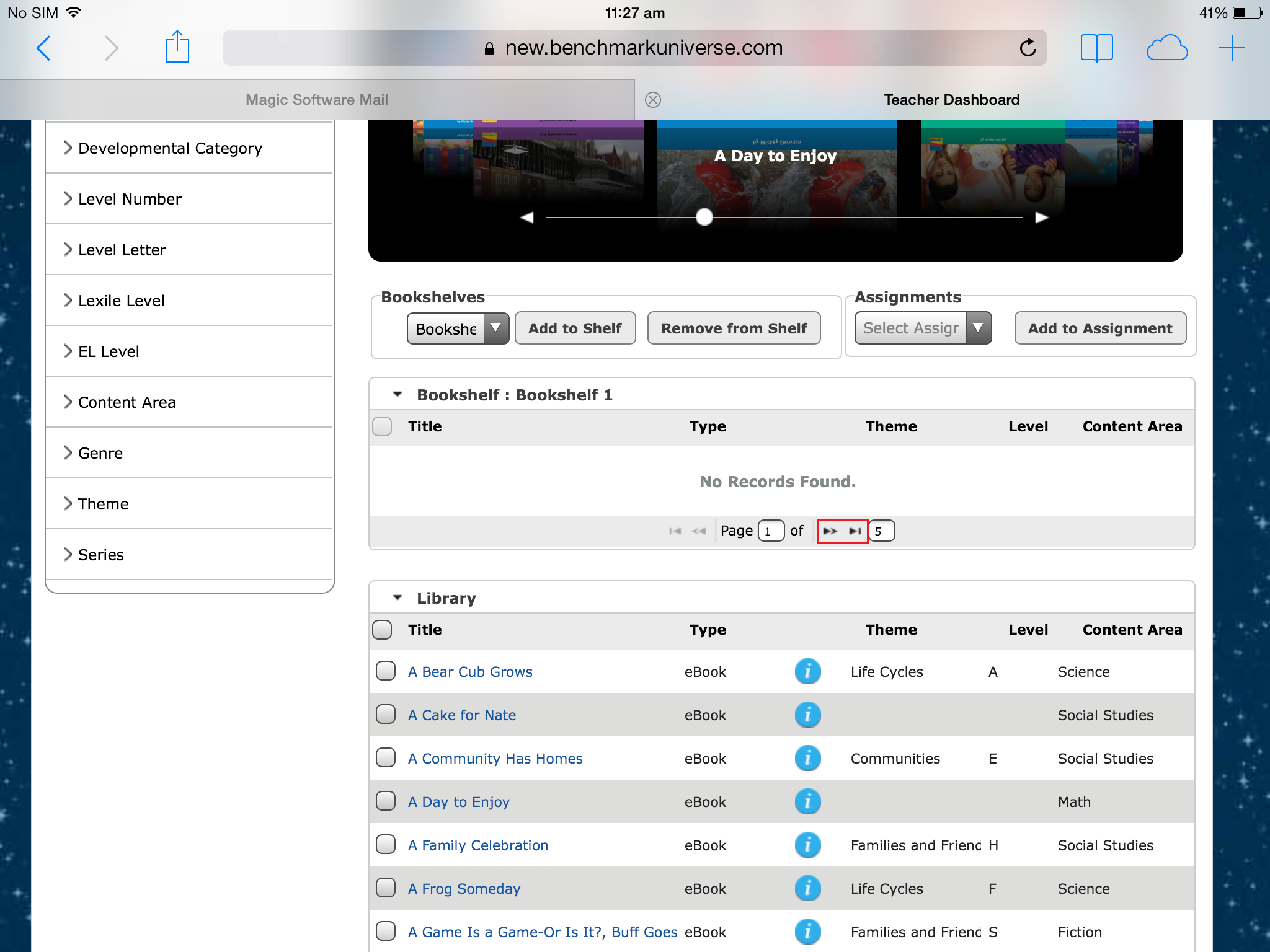Click the carousel slider knob

pyautogui.click(x=704, y=217)
